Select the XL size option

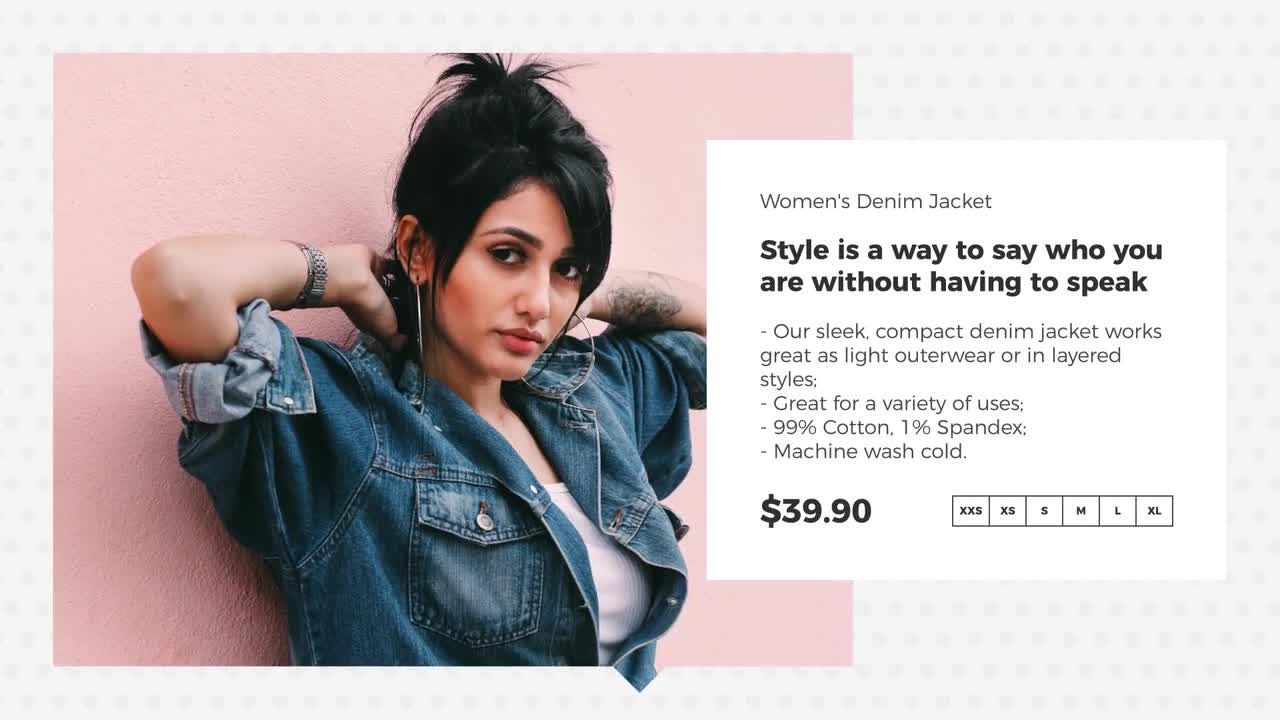click(x=1154, y=510)
